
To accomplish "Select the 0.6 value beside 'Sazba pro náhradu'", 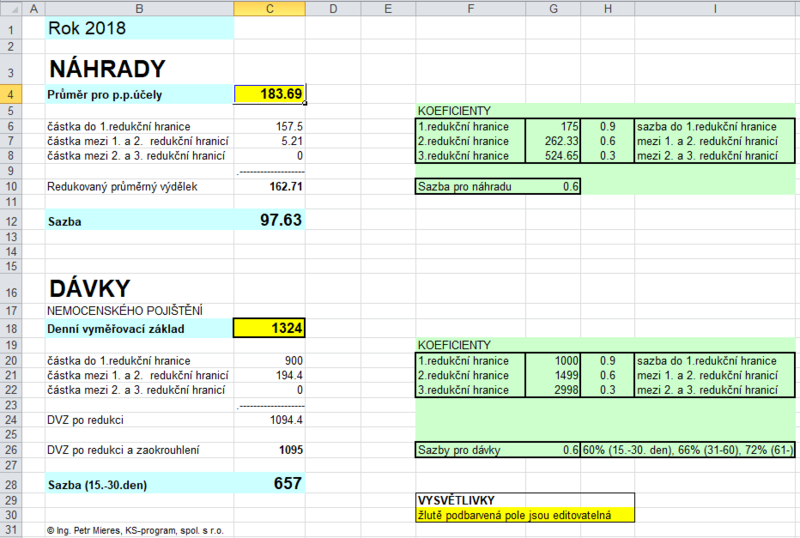I will click(x=553, y=186).
